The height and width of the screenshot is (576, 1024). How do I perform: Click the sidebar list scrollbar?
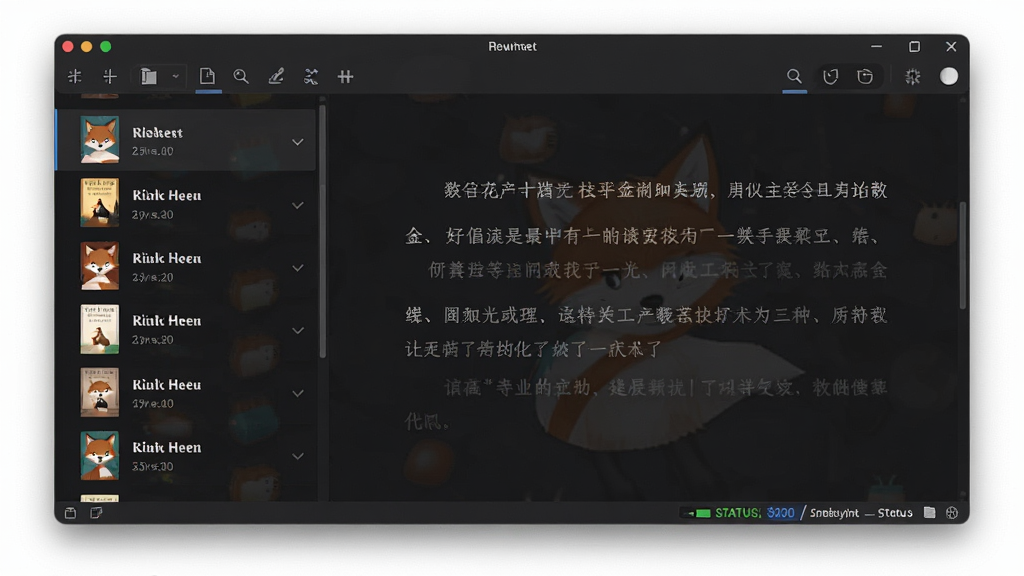pyautogui.click(x=322, y=232)
